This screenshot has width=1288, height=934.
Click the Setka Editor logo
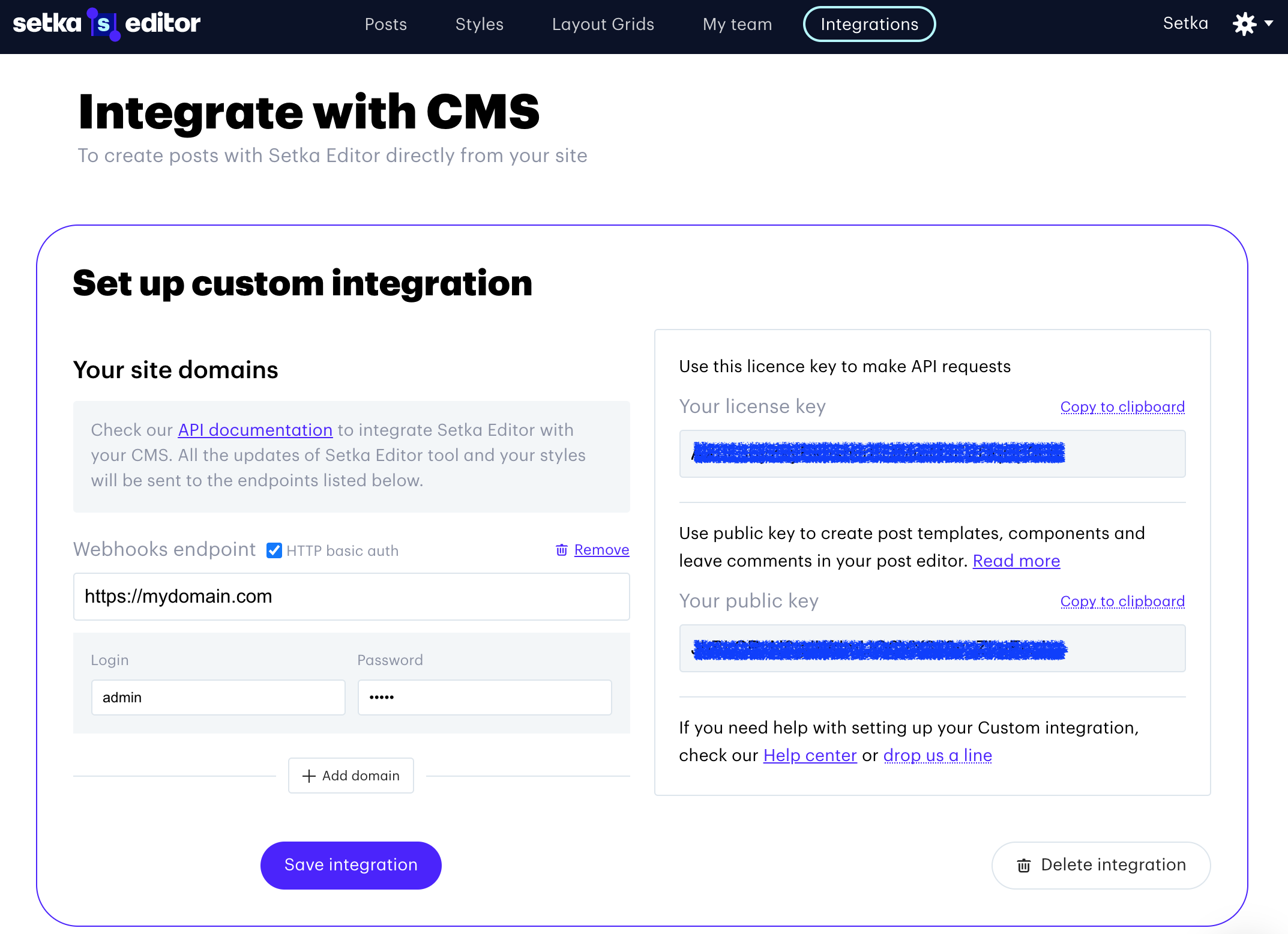point(106,24)
